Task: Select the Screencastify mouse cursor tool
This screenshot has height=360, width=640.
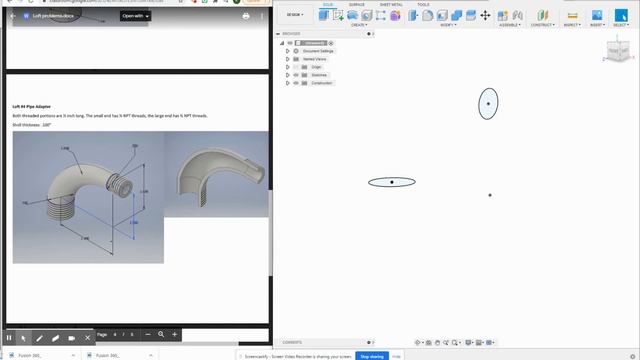Action: pos(23,338)
